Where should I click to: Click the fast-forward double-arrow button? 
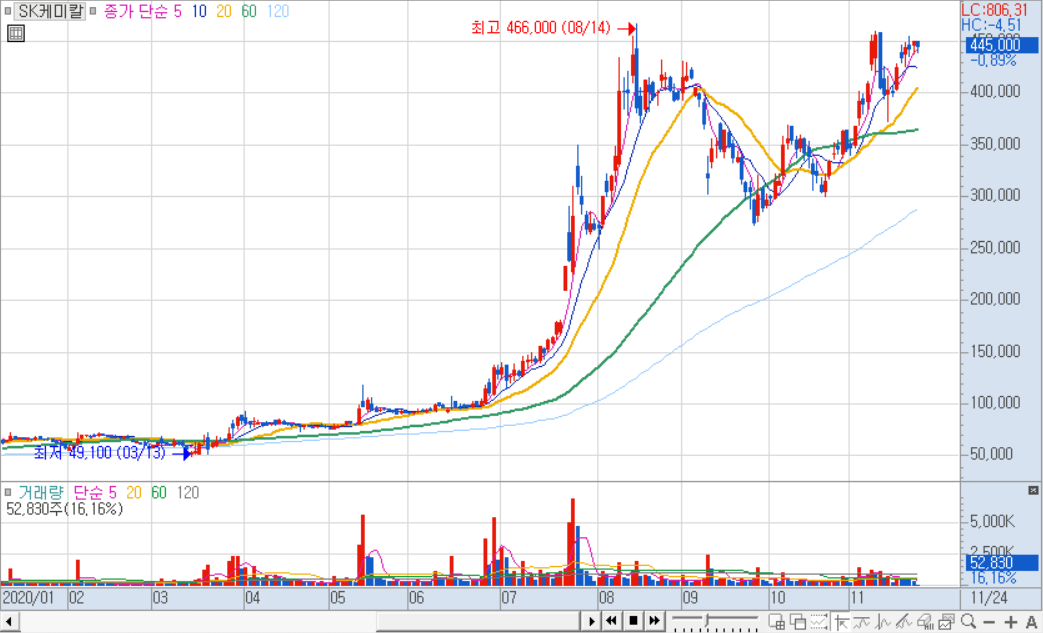(x=655, y=621)
